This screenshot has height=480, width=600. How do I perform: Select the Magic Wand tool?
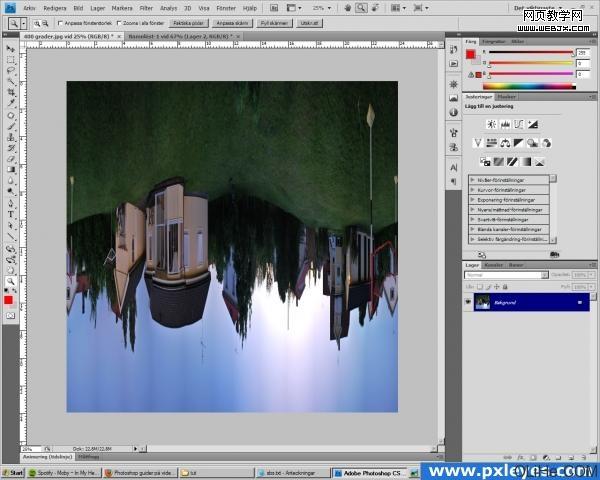[10, 81]
